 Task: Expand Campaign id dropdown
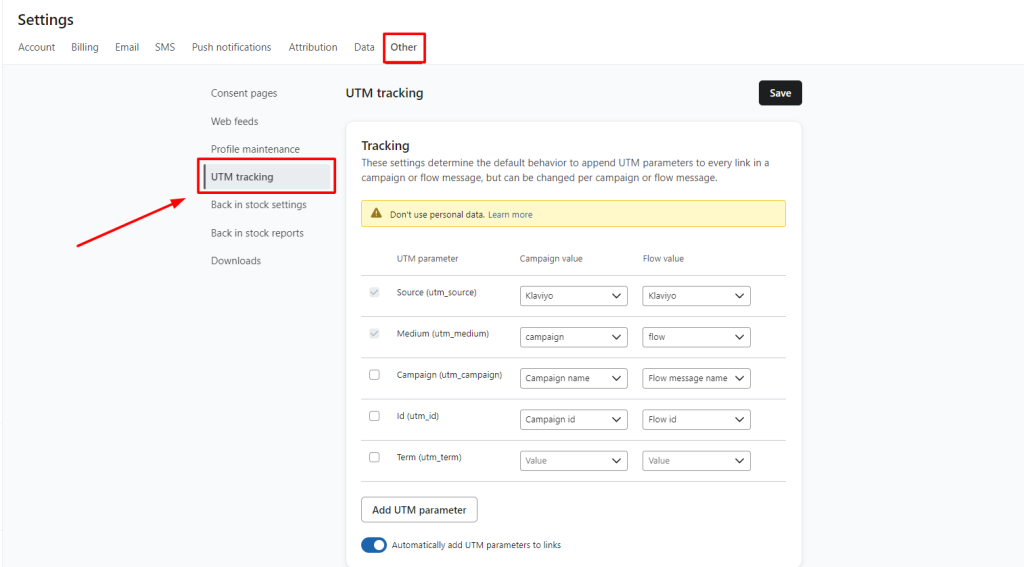point(573,419)
